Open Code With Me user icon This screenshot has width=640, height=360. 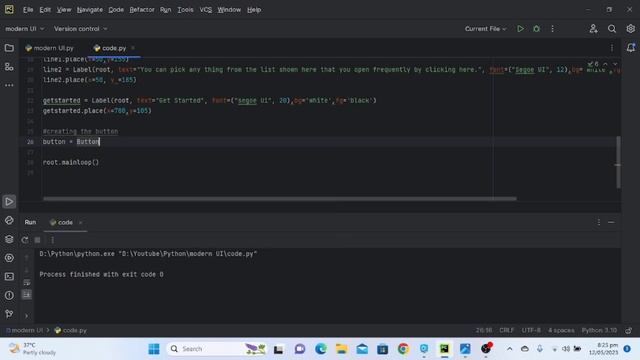pyautogui.click(x=593, y=29)
